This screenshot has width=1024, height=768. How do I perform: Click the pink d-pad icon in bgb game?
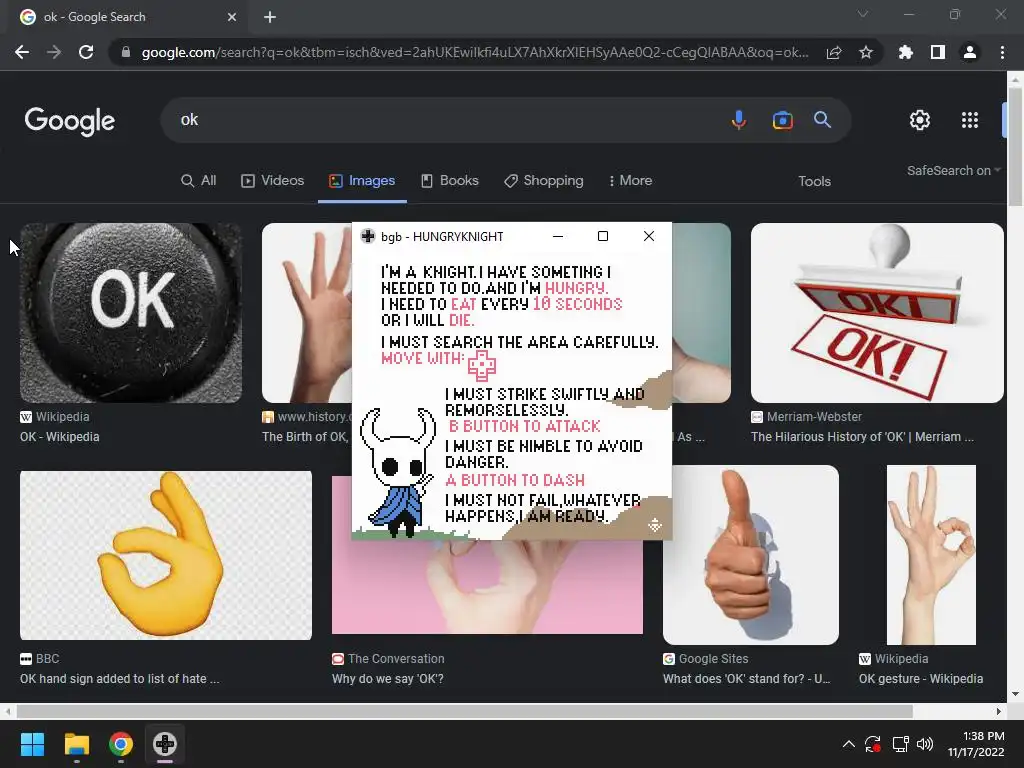[x=482, y=366]
